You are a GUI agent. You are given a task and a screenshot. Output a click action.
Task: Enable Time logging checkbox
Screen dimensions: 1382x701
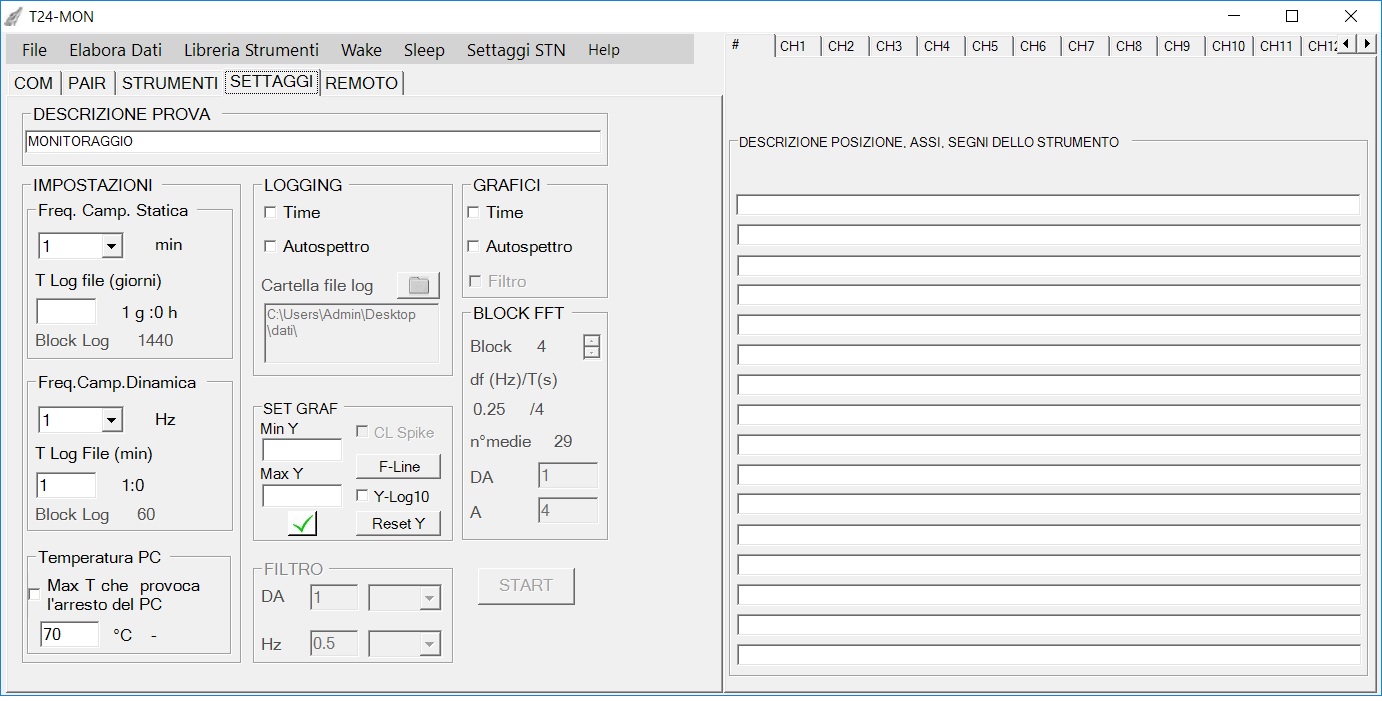point(270,213)
